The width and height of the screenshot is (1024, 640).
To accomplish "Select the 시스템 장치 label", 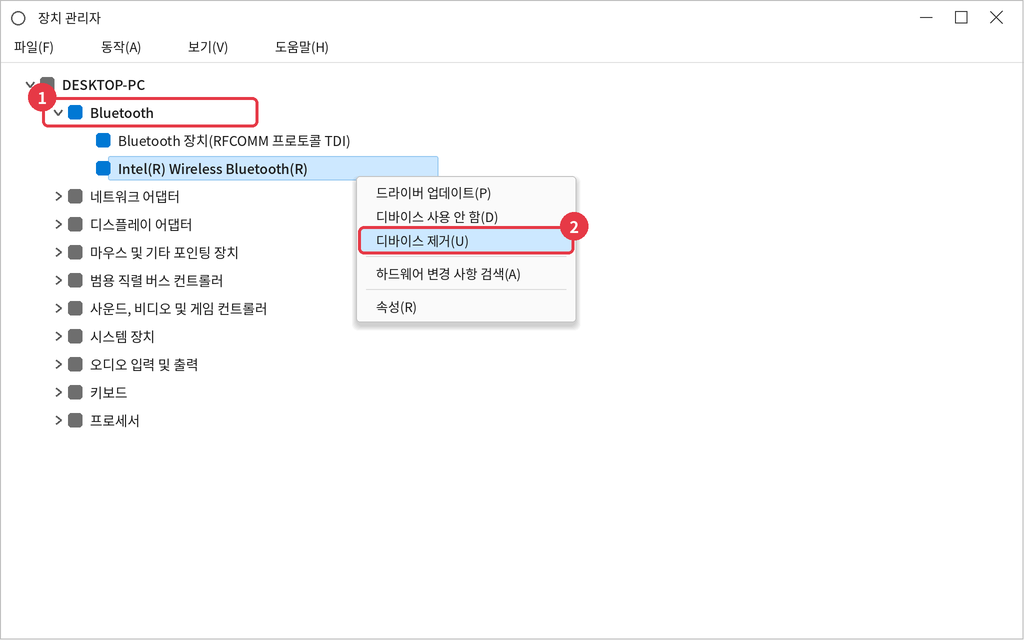I will (122, 336).
